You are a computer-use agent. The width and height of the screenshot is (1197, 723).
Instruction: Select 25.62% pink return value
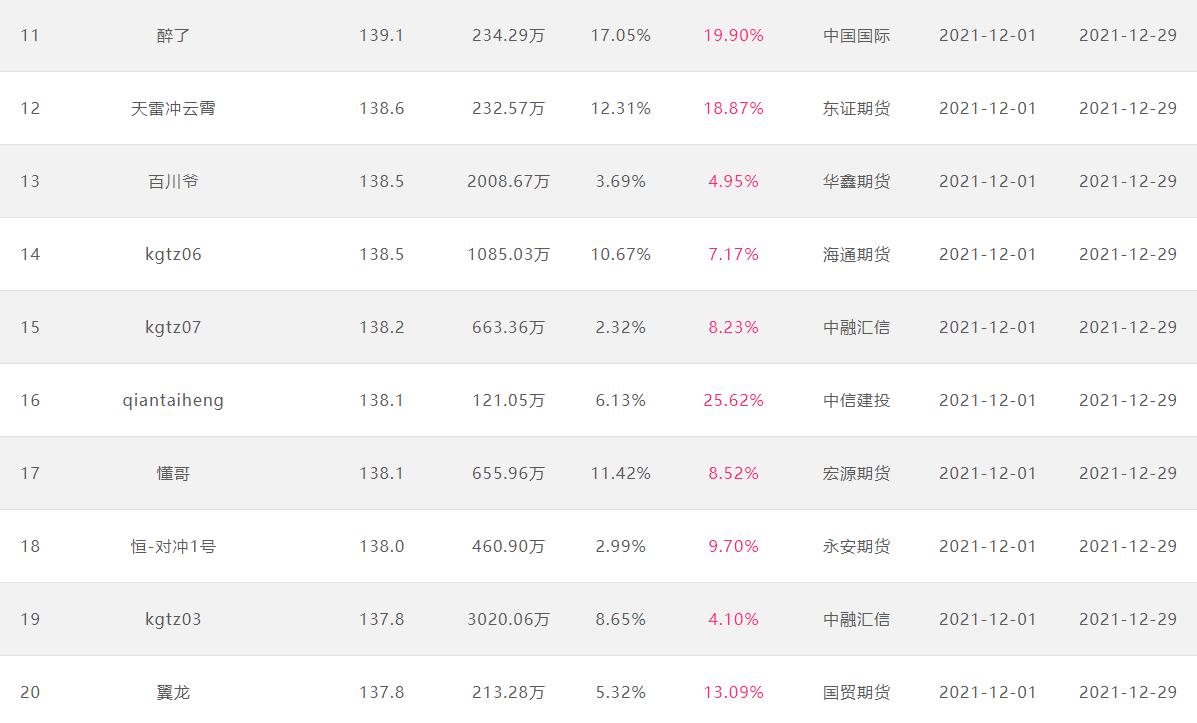(734, 401)
